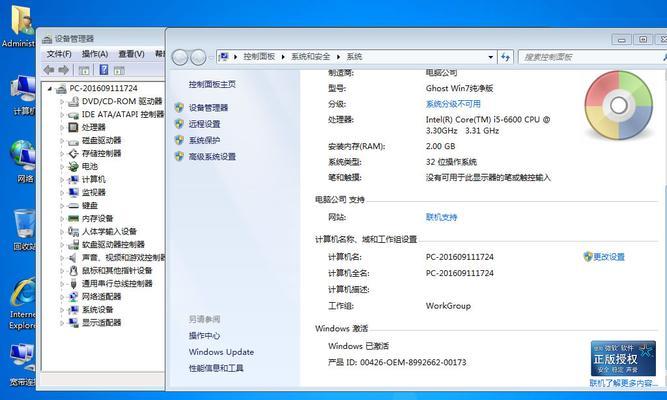
Task: Open the 文件(F) menu
Action: point(59,54)
